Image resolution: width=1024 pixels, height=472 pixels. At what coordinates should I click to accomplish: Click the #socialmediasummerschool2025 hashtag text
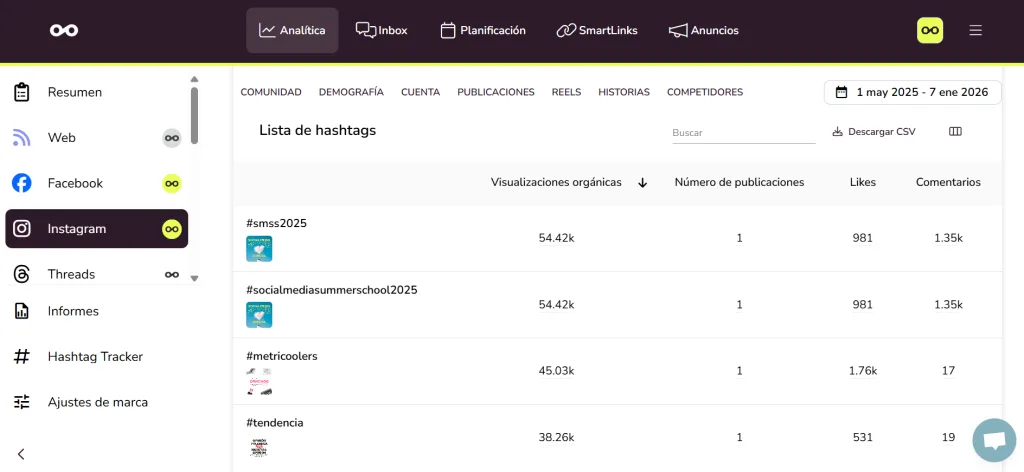click(x=332, y=290)
